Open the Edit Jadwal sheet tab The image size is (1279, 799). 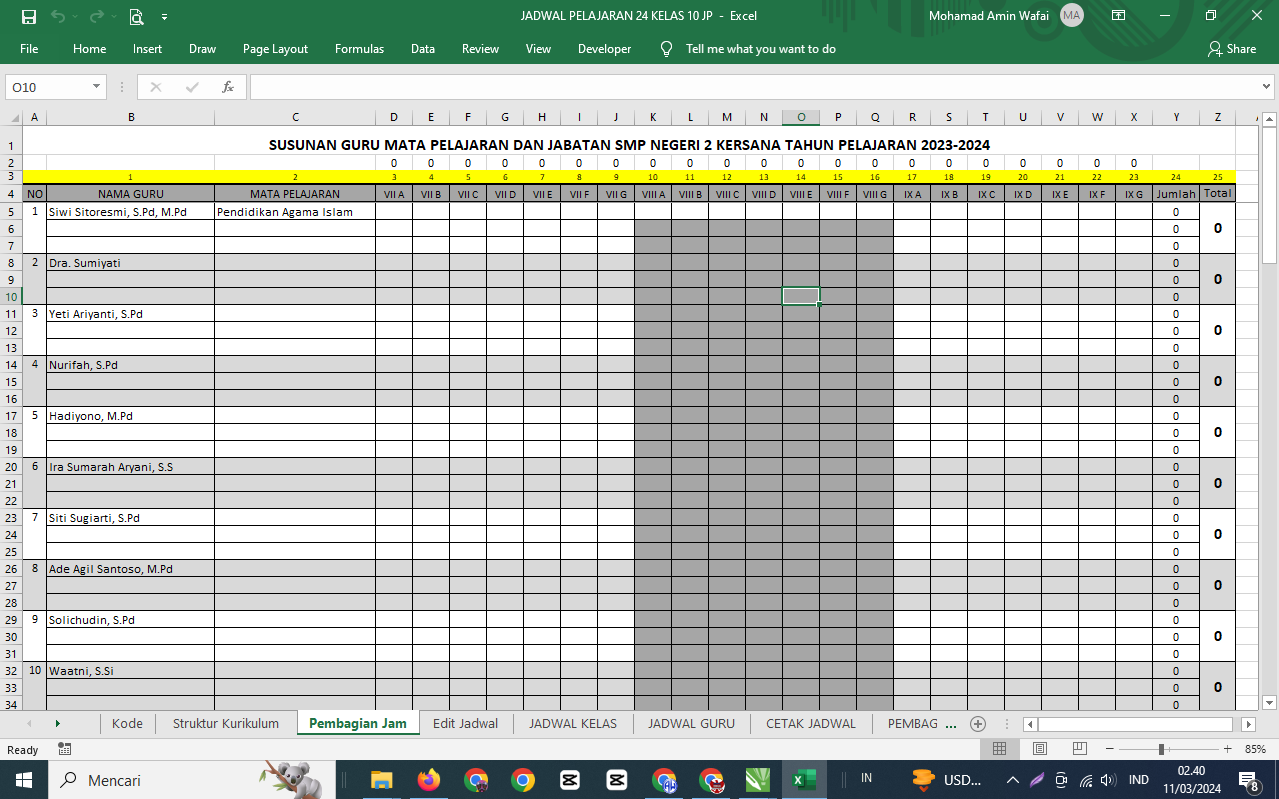465,724
